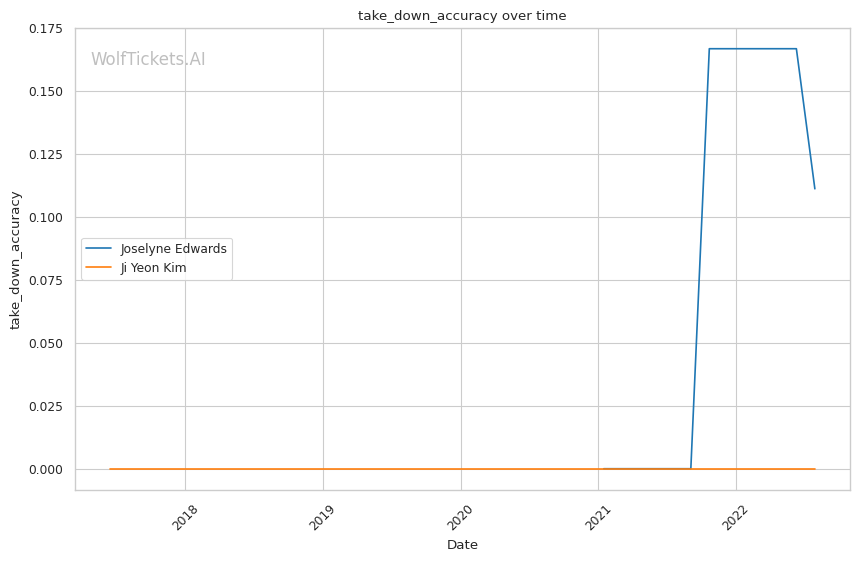Click the 2020 x-axis tick label
The height and width of the screenshot is (561, 860).
pyautogui.click(x=461, y=517)
